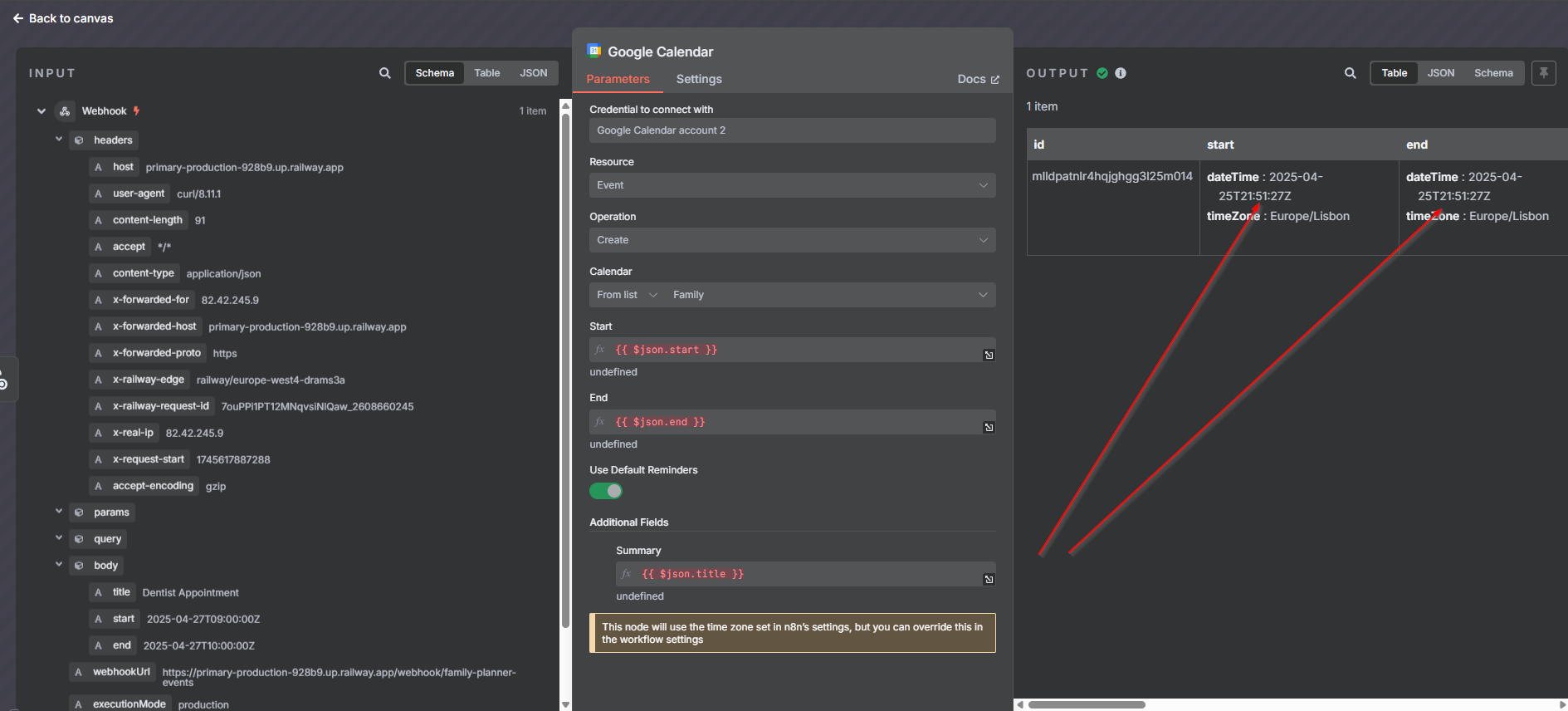Click the headers object icon

79,140
